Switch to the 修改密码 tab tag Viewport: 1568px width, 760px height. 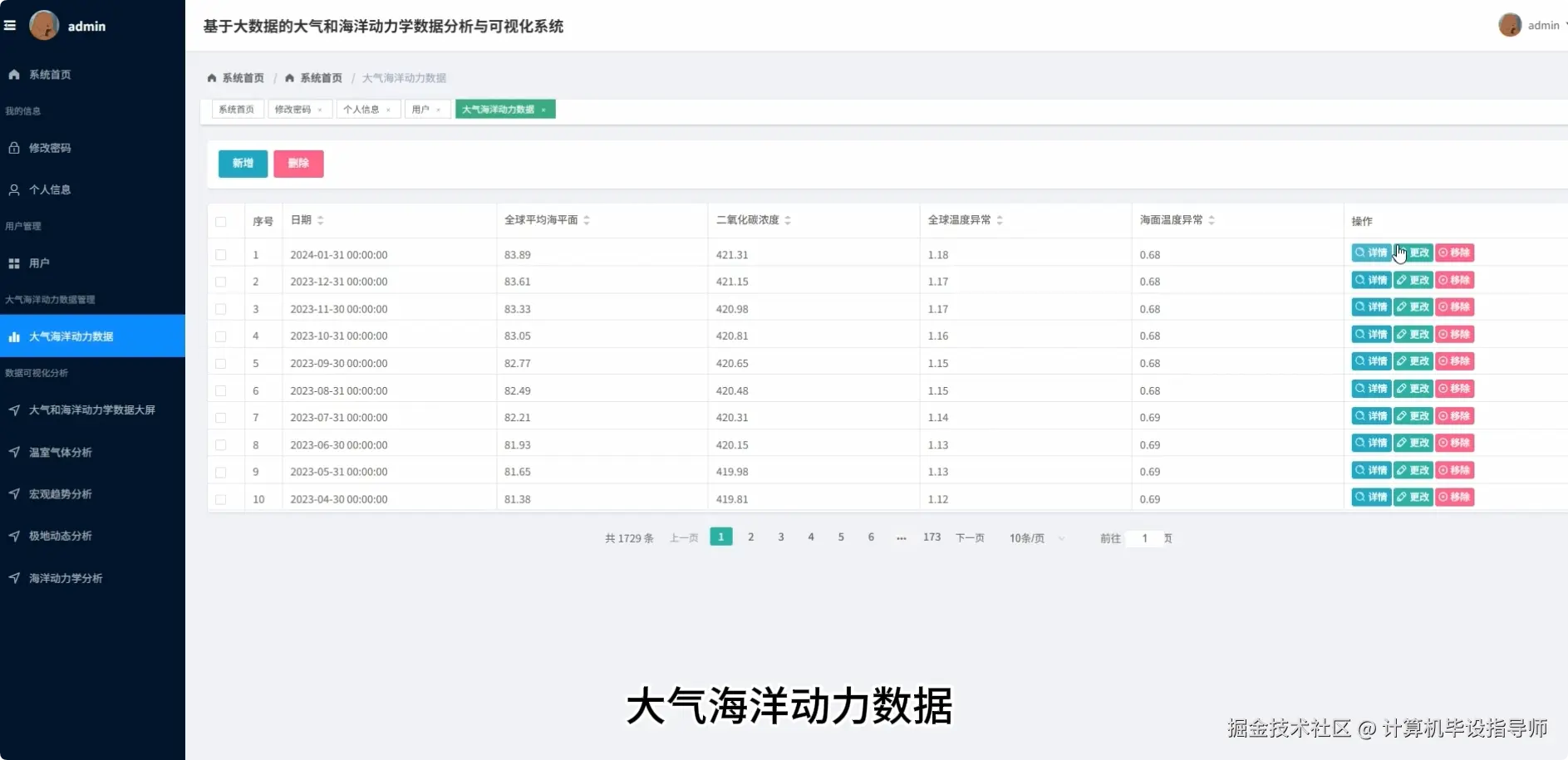292,110
